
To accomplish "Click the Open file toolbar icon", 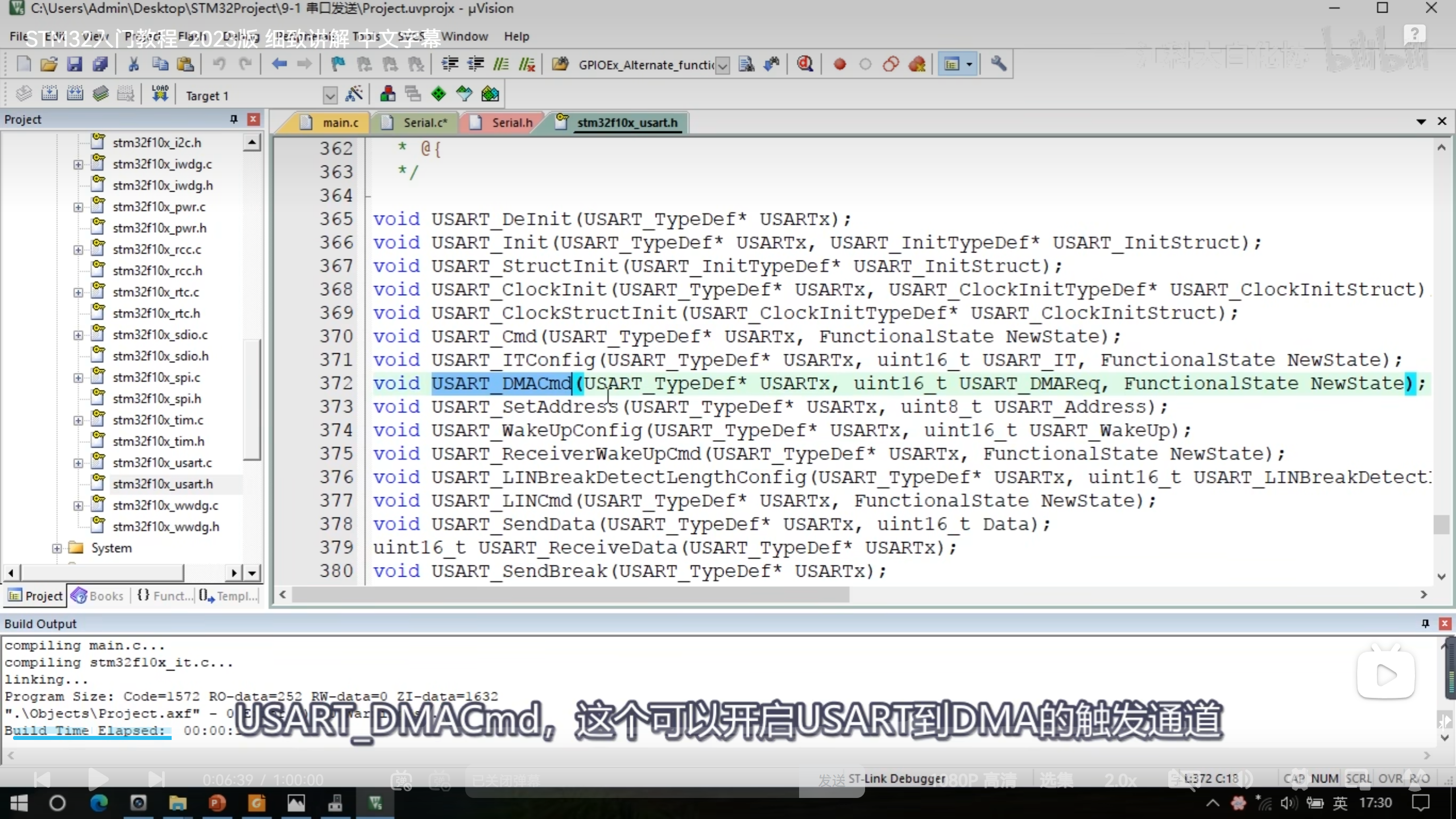I will 49,64.
